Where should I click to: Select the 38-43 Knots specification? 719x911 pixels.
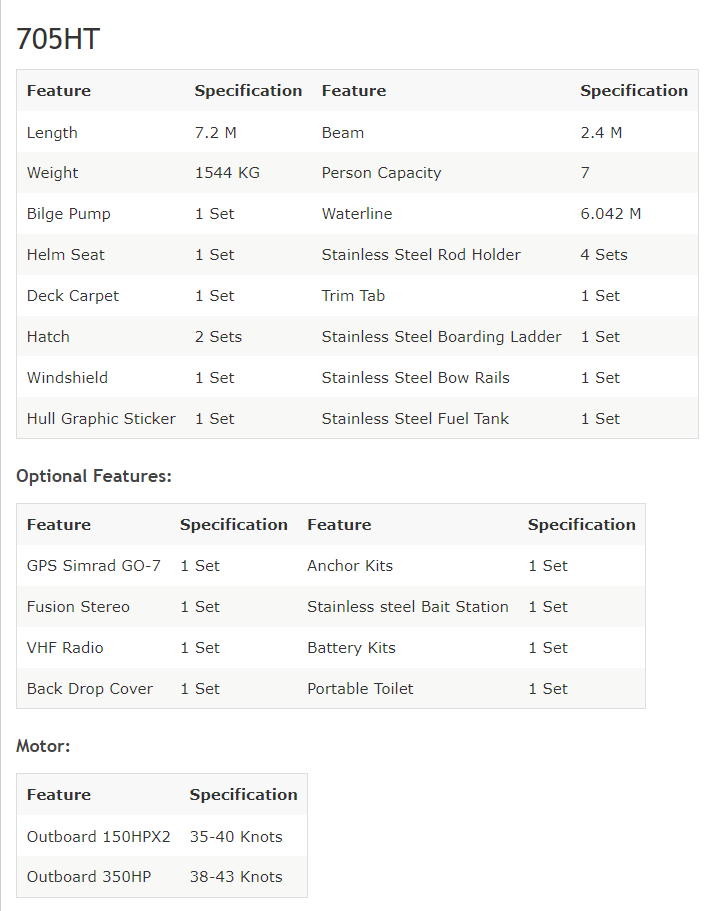(236, 877)
